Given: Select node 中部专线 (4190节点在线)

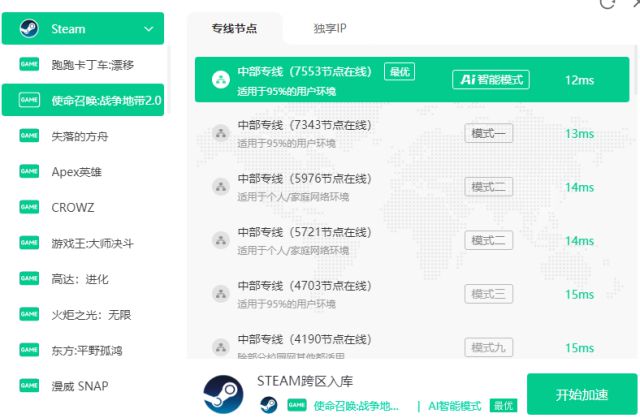Looking at the screenshot, I should click(412, 340).
